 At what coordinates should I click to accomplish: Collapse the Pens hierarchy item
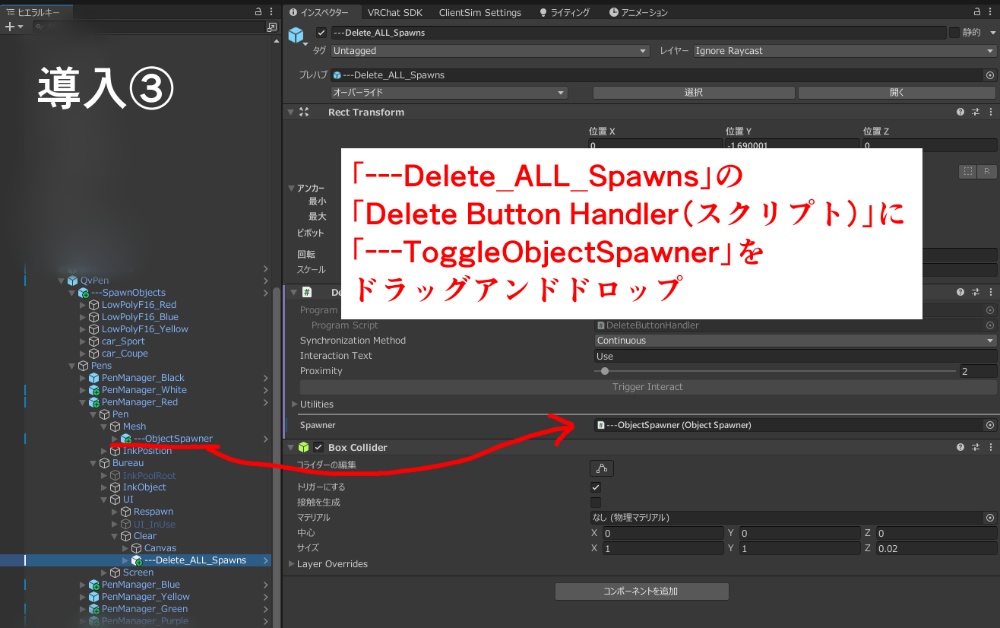pyautogui.click(x=71, y=366)
